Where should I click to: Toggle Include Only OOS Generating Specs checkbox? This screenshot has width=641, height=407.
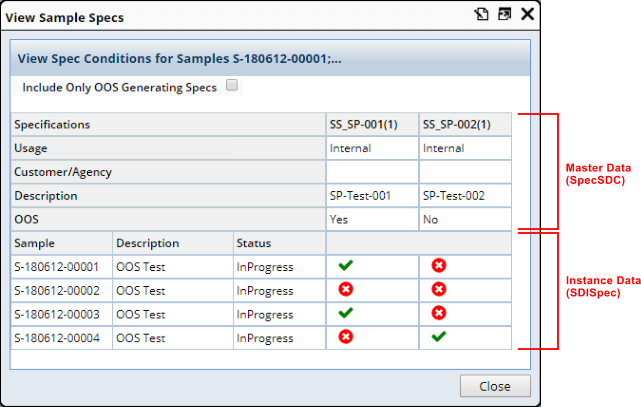click(232, 85)
